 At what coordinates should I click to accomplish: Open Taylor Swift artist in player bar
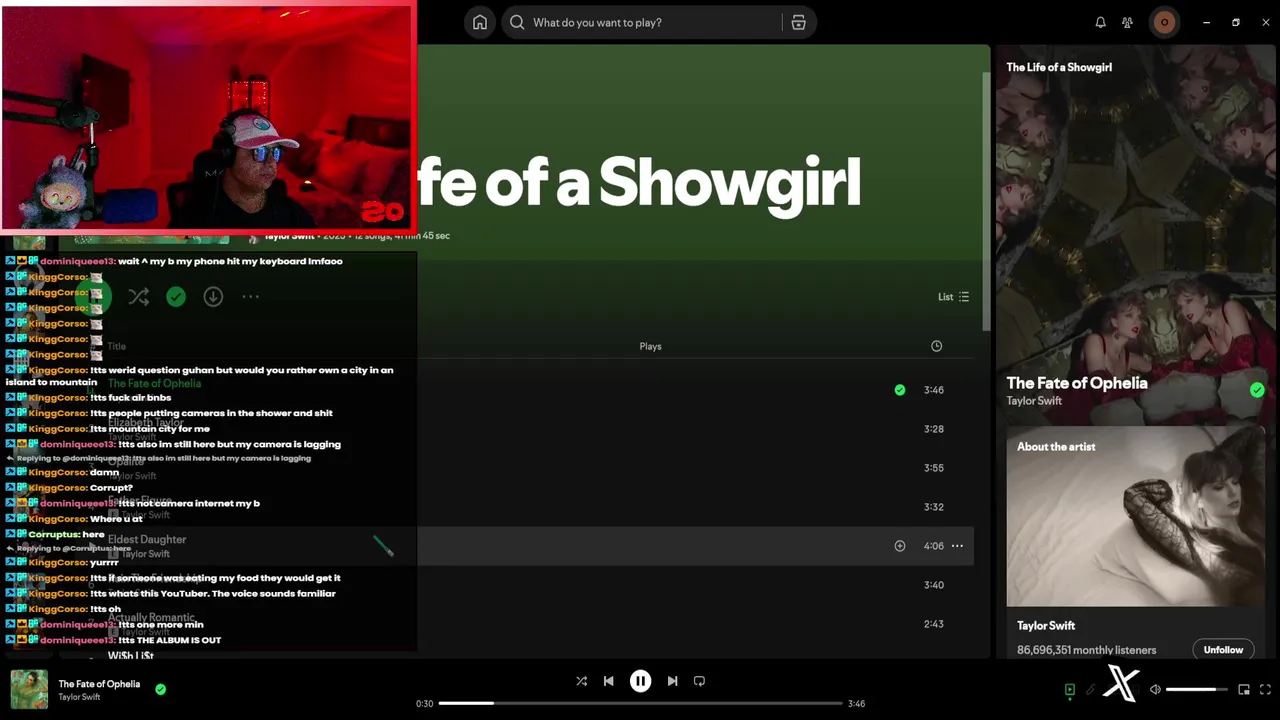click(x=79, y=697)
